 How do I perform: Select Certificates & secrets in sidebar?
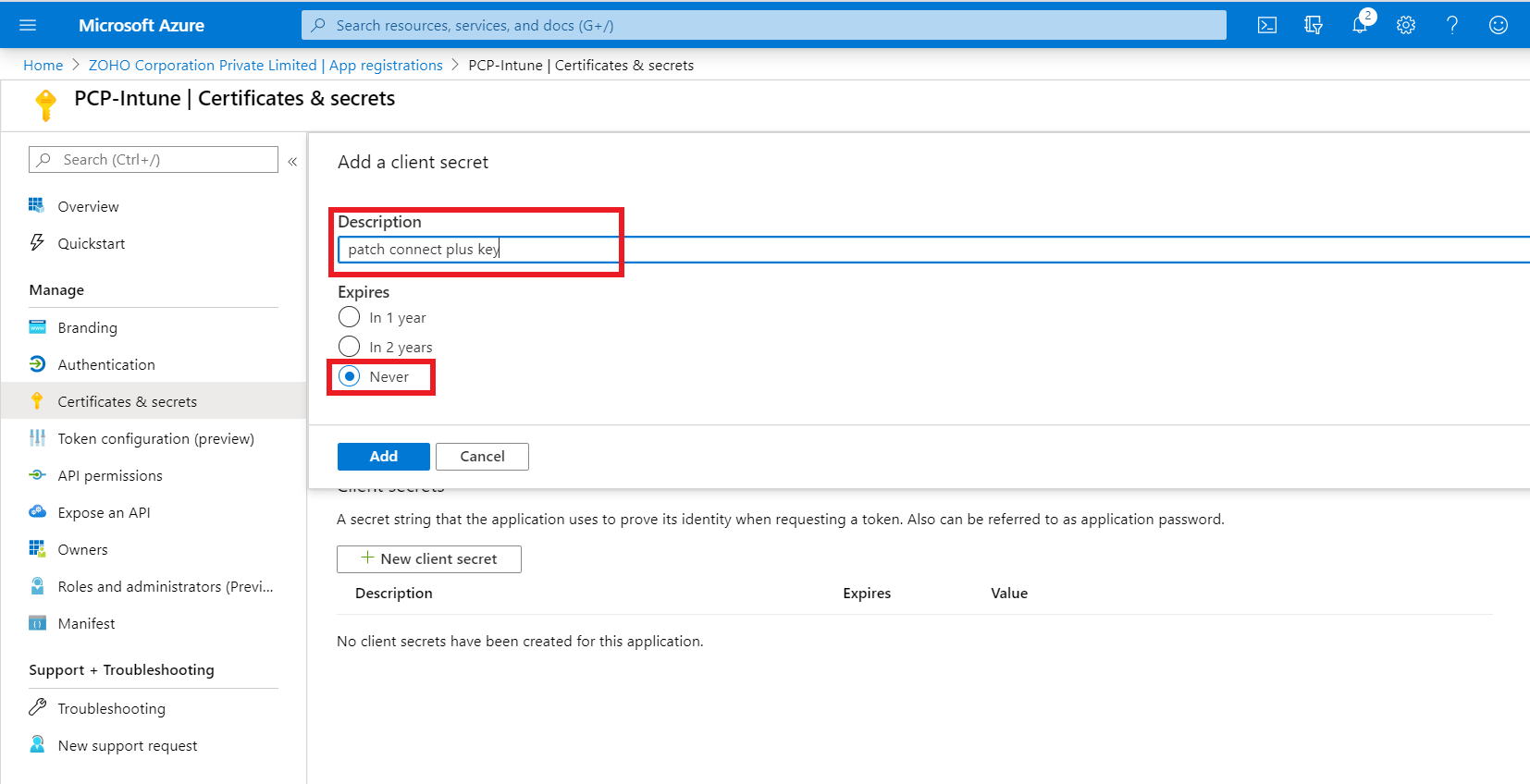(154, 401)
